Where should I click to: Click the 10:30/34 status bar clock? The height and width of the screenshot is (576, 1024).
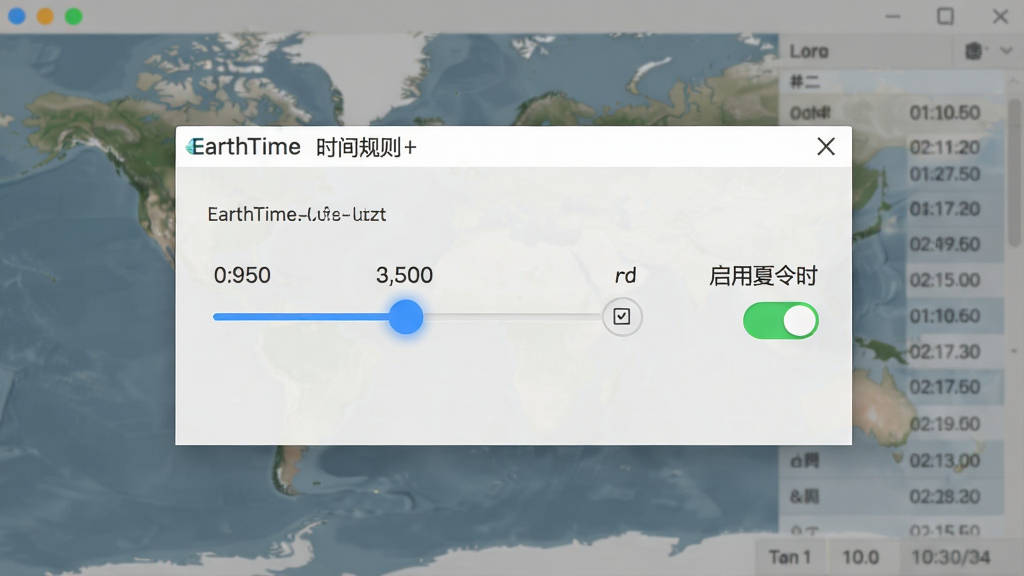click(951, 557)
